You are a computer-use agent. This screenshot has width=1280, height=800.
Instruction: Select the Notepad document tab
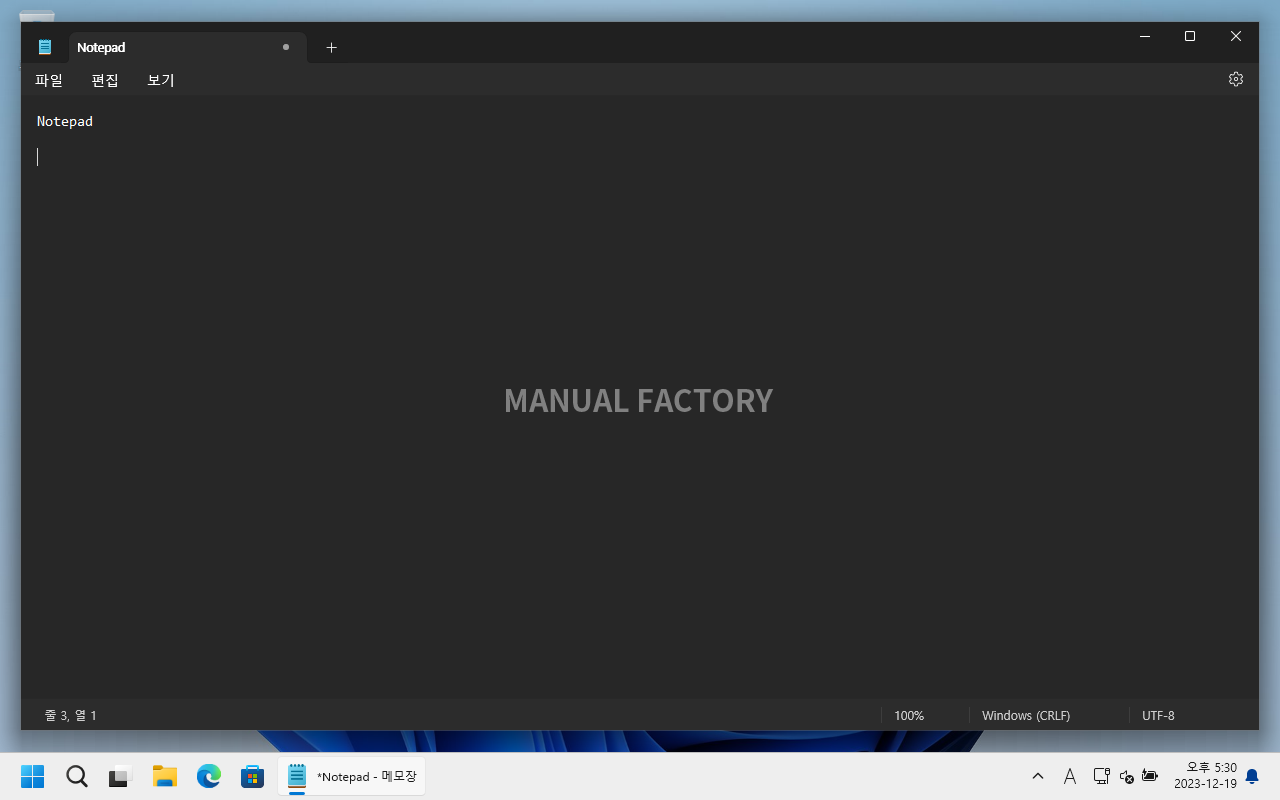click(186, 47)
